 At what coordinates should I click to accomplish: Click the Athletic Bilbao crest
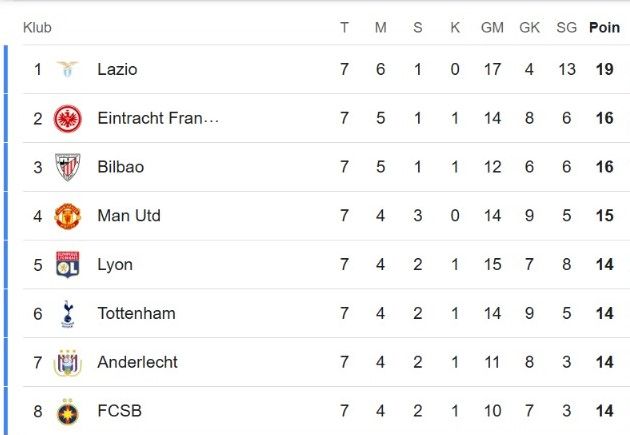tap(68, 167)
